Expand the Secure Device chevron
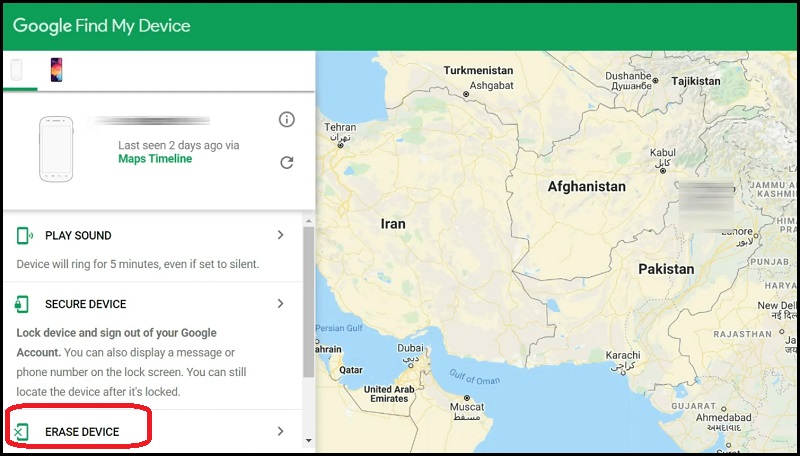800x456 pixels. 281,303
